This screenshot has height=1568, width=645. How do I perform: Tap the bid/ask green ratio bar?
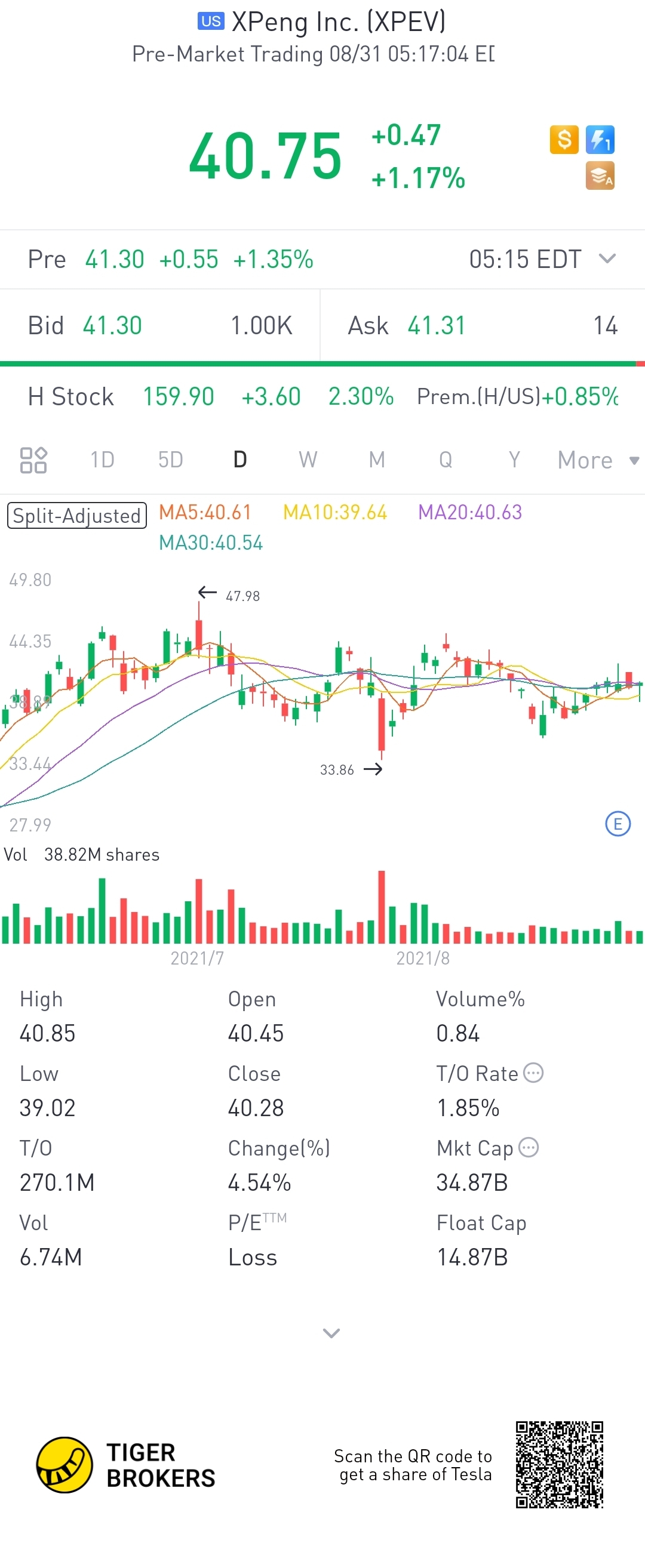tap(318, 364)
